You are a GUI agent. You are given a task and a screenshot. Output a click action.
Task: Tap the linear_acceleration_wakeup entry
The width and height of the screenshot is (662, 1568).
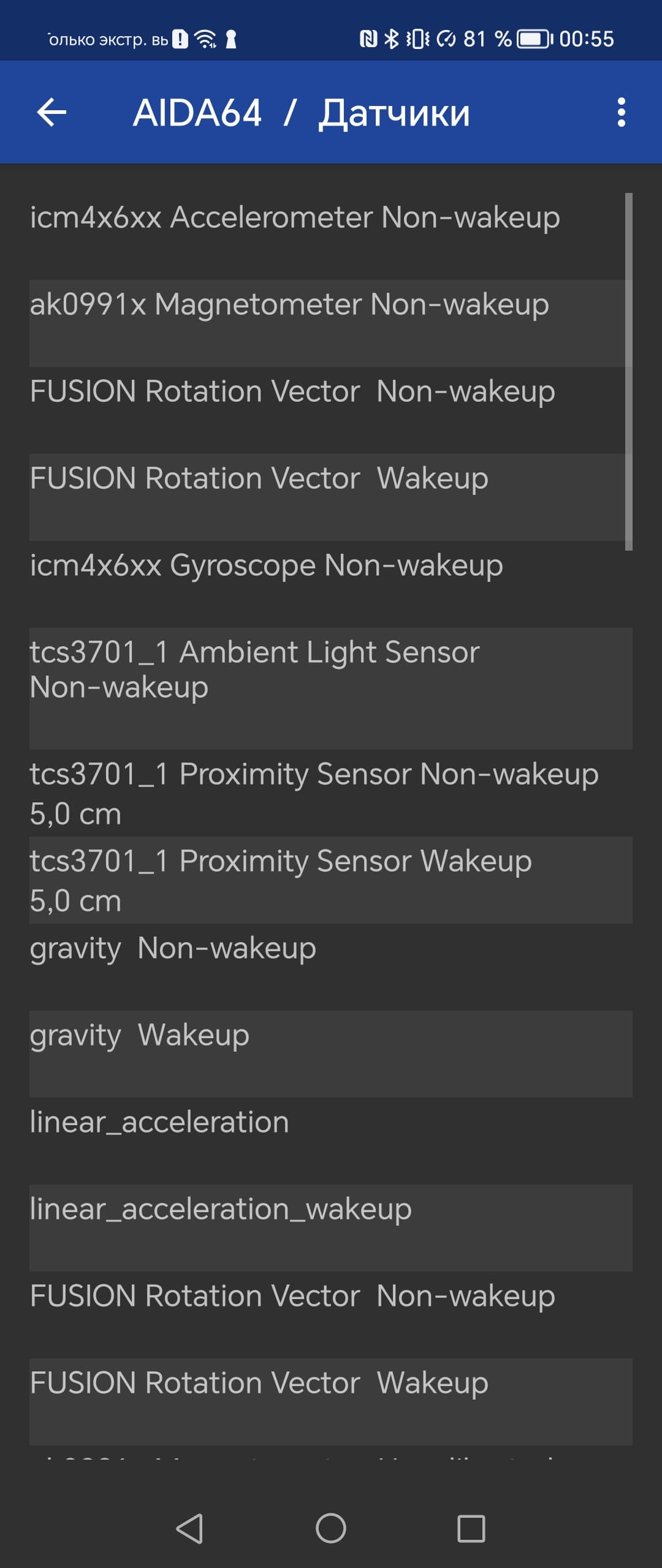pyautogui.click(x=221, y=1210)
